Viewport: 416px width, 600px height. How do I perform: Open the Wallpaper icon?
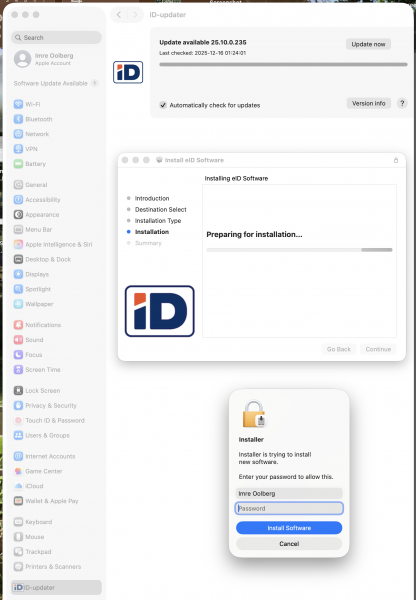click(18, 304)
